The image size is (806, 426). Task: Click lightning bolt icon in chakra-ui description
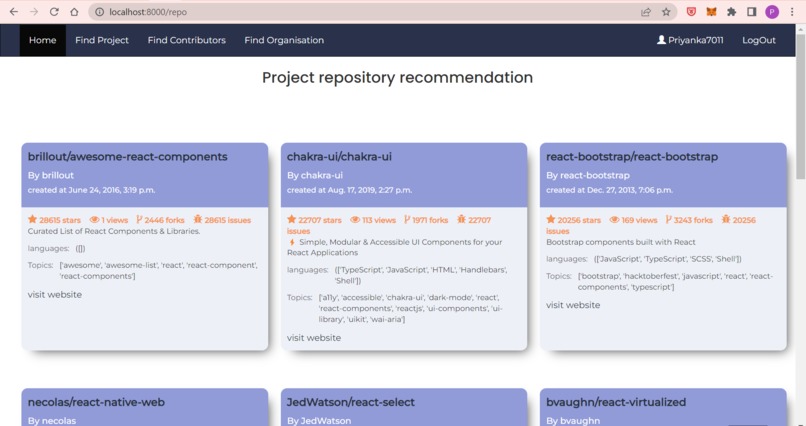(x=292, y=242)
